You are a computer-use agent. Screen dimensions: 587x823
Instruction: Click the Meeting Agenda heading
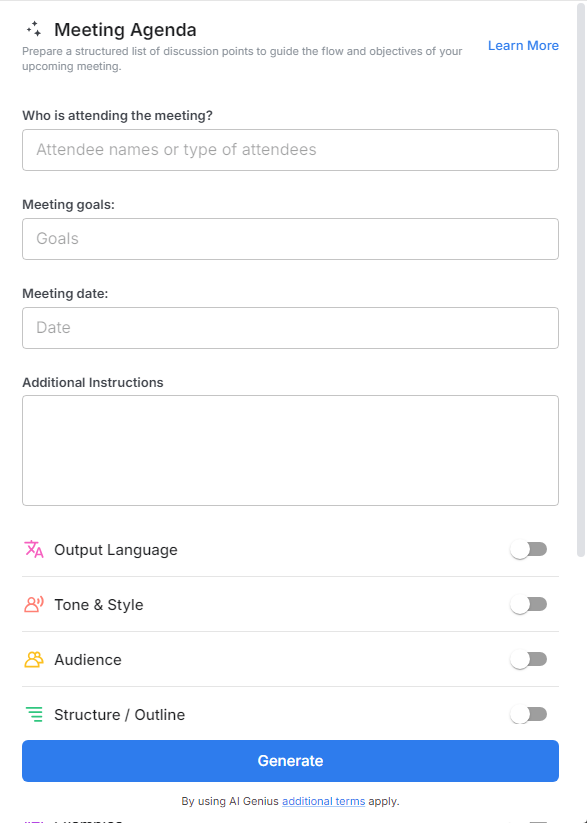tap(125, 29)
